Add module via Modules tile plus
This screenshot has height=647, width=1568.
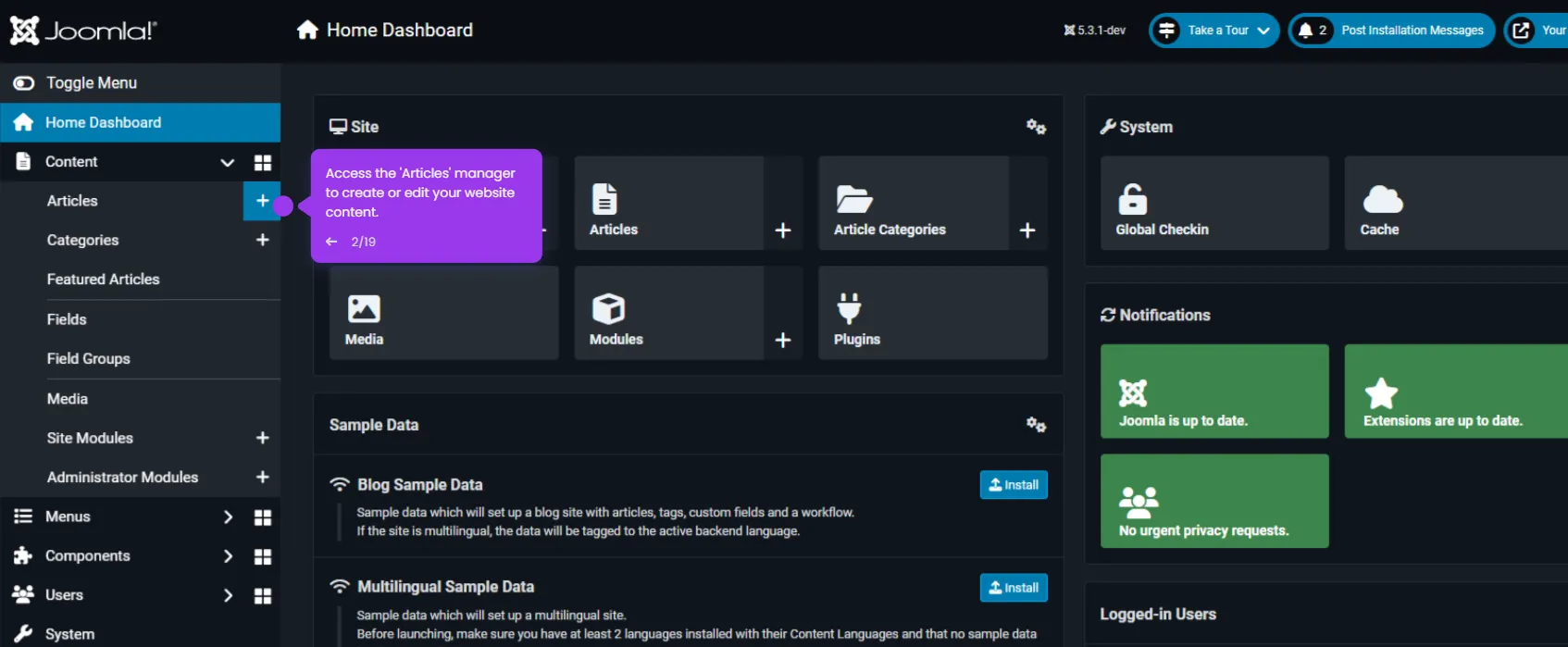783,340
